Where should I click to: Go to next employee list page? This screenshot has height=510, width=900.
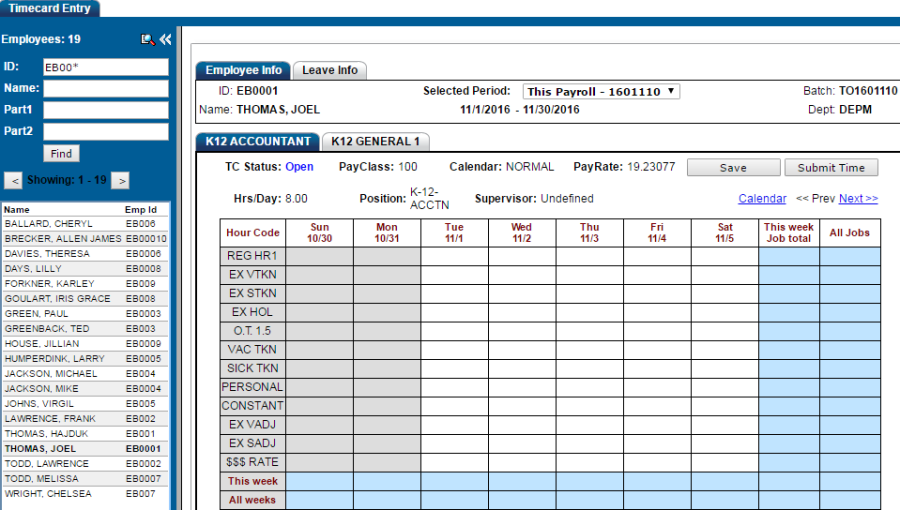tap(120, 181)
